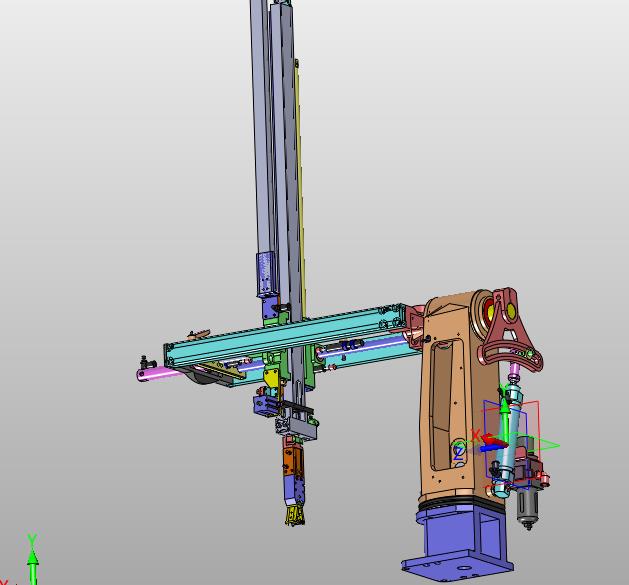Pick the magenta rod end below red bracket
The height and width of the screenshot is (585, 629).
(x=513, y=370)
